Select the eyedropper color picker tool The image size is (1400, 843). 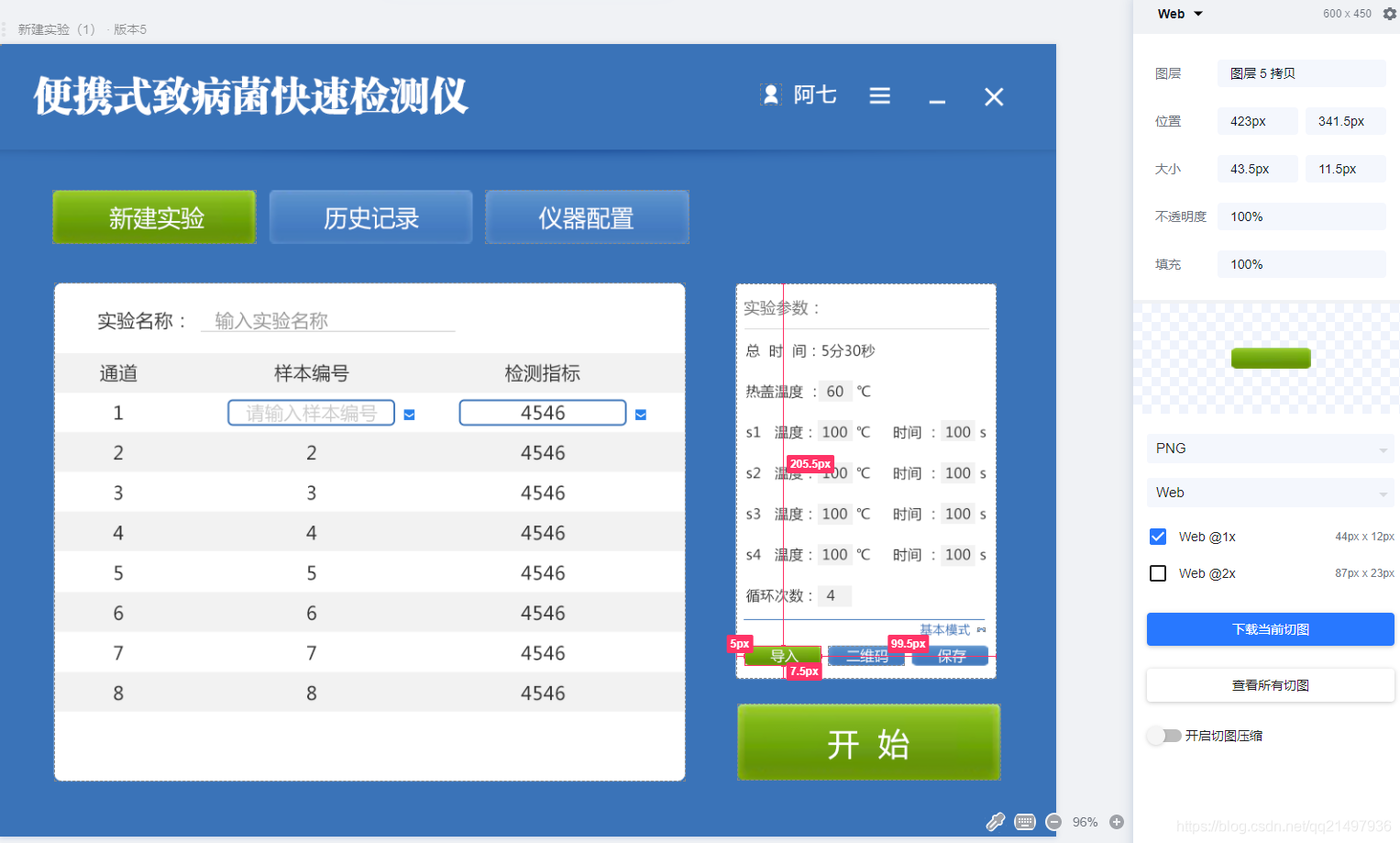pos(996,822)
